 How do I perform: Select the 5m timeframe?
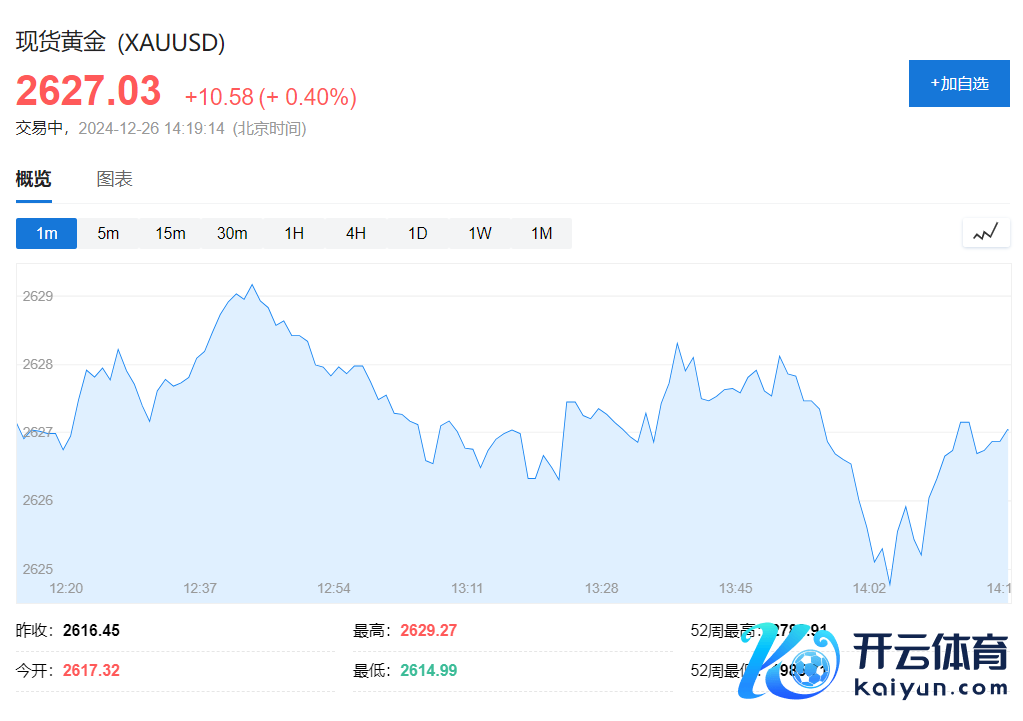tap(108, 234)
